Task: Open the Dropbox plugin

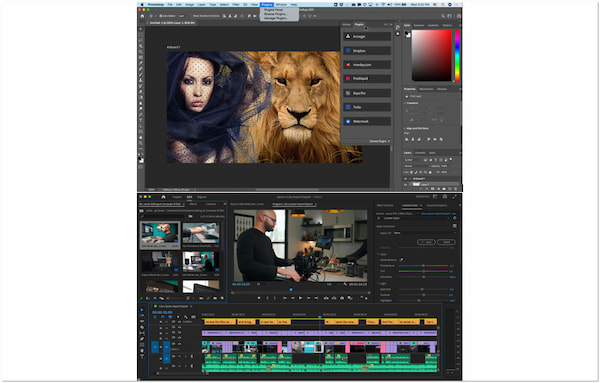Action: [x=367, y=51]
